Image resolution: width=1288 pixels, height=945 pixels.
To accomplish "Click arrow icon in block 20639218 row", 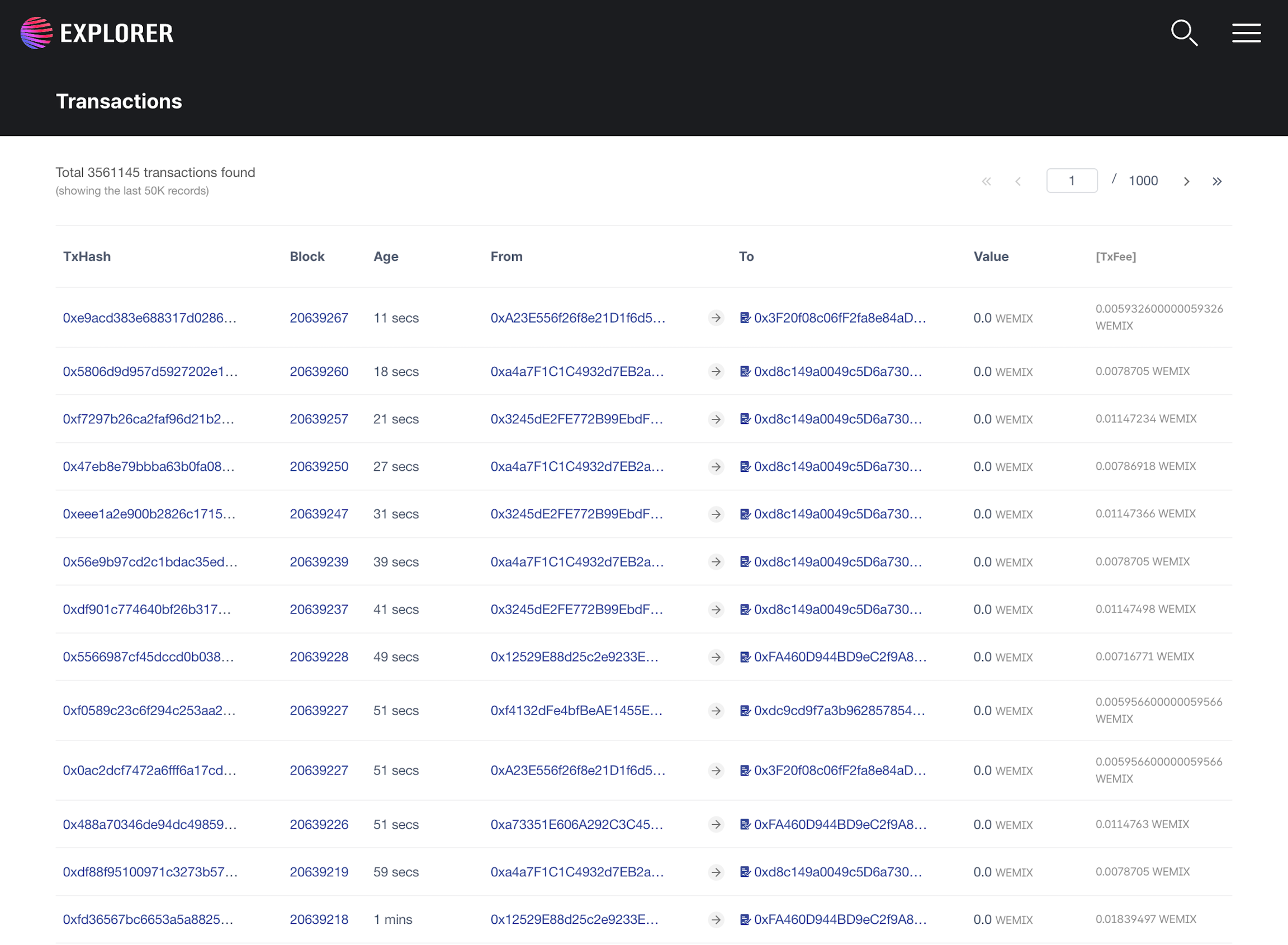I will click(716, 919).
